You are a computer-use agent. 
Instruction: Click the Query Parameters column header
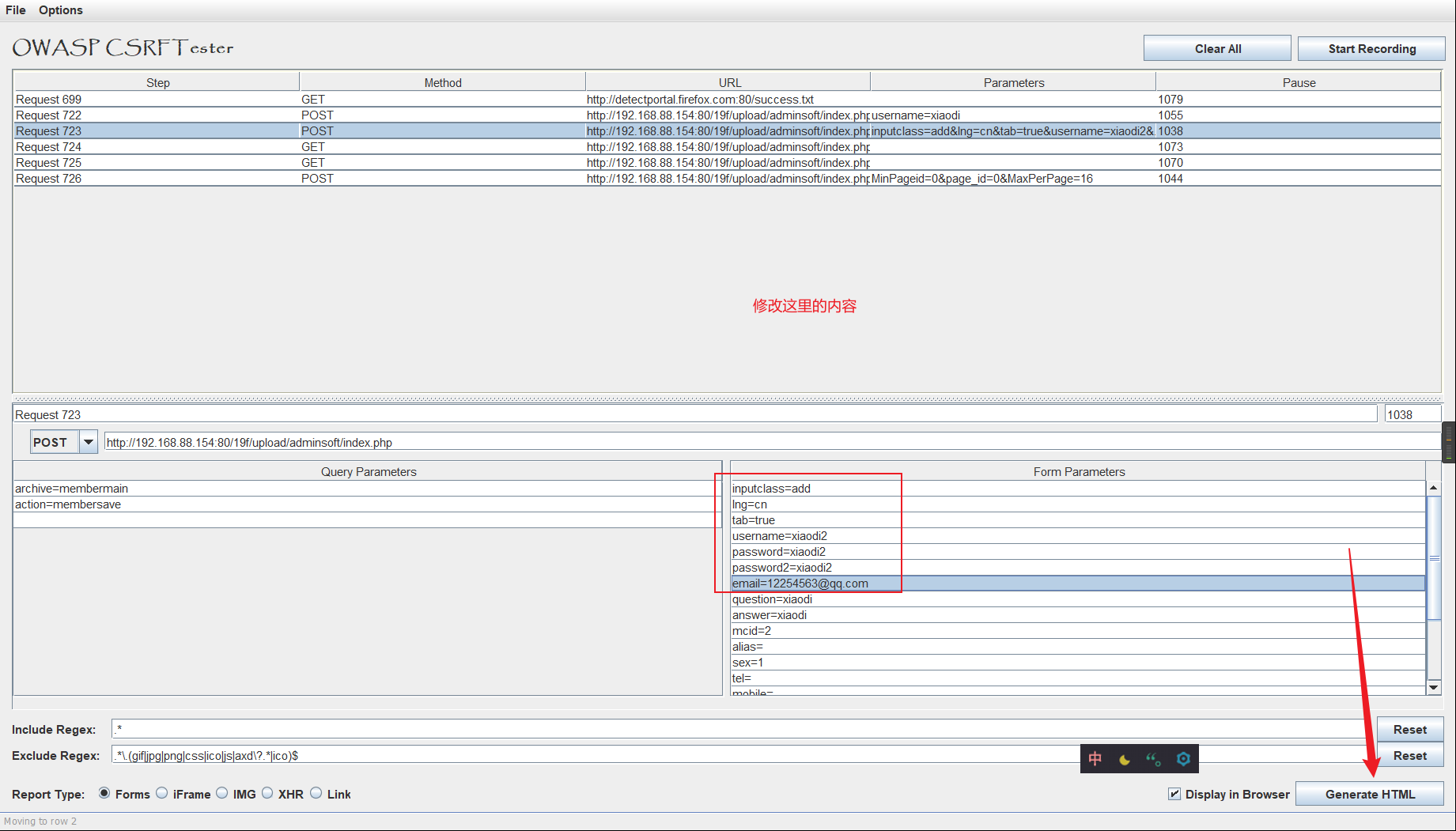368,471
